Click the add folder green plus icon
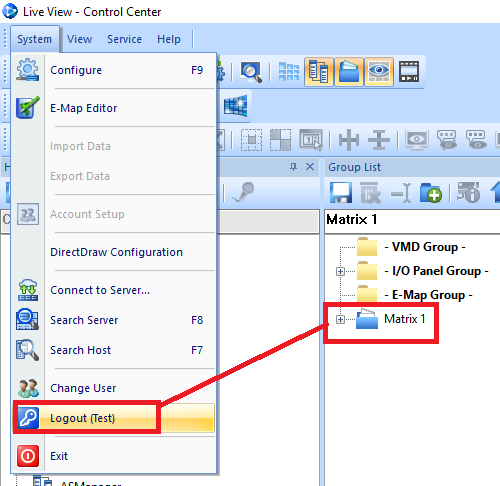 coord(431,192)
